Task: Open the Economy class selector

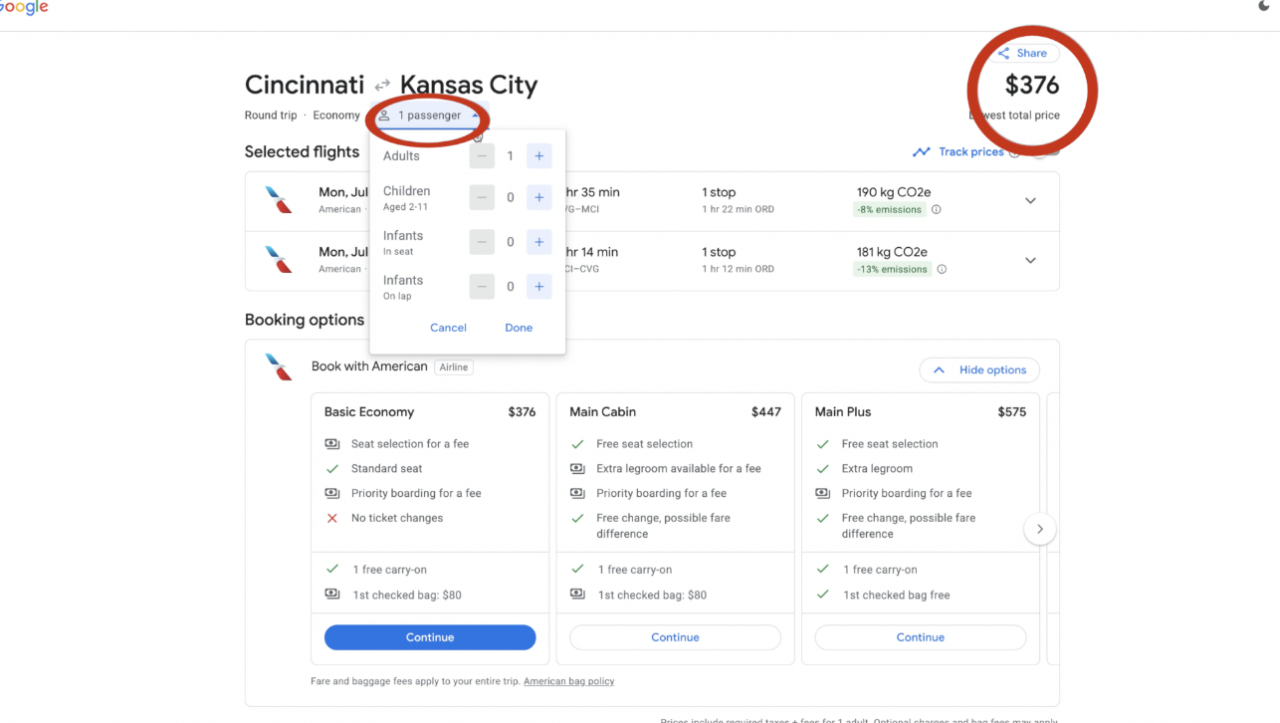Action: coord(336,115)
